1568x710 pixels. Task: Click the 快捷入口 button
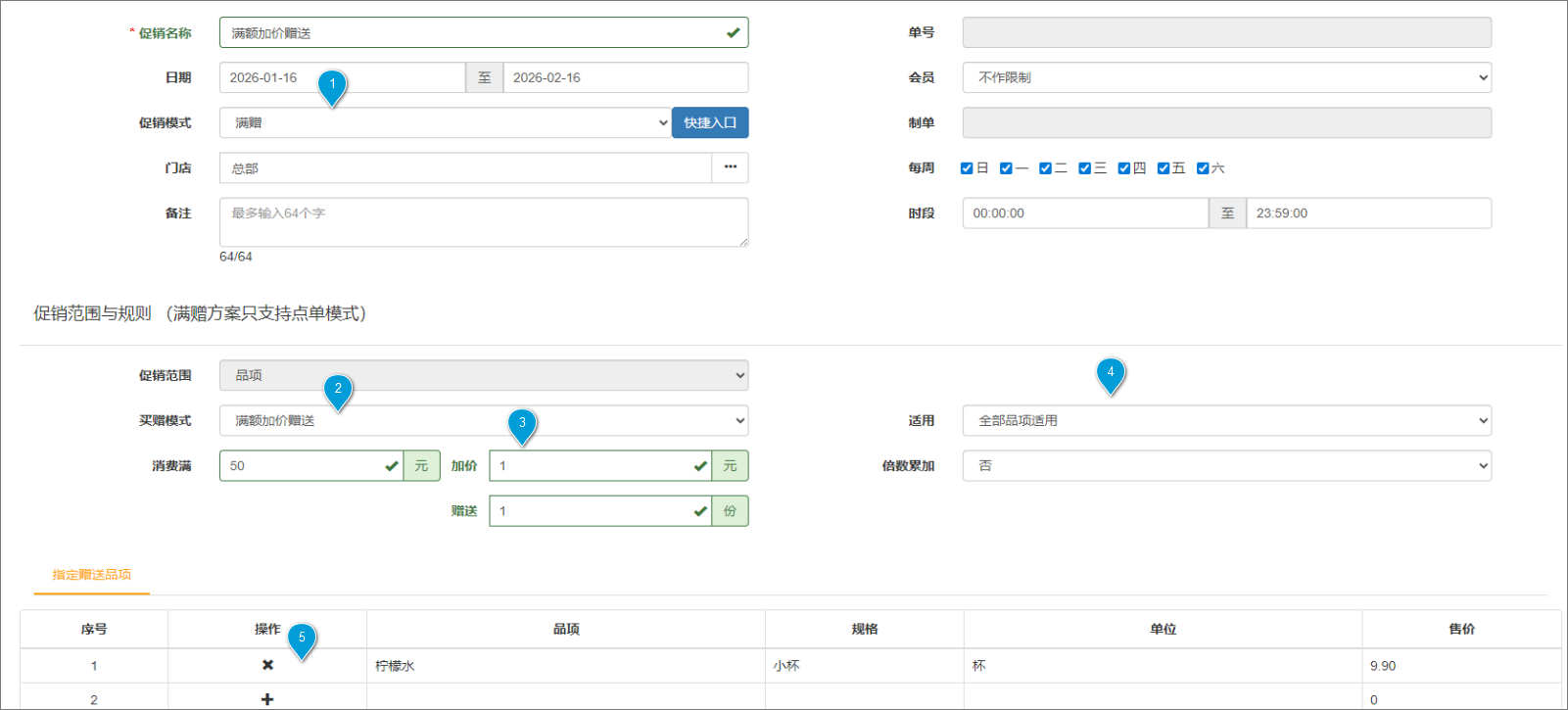(710, 122)
